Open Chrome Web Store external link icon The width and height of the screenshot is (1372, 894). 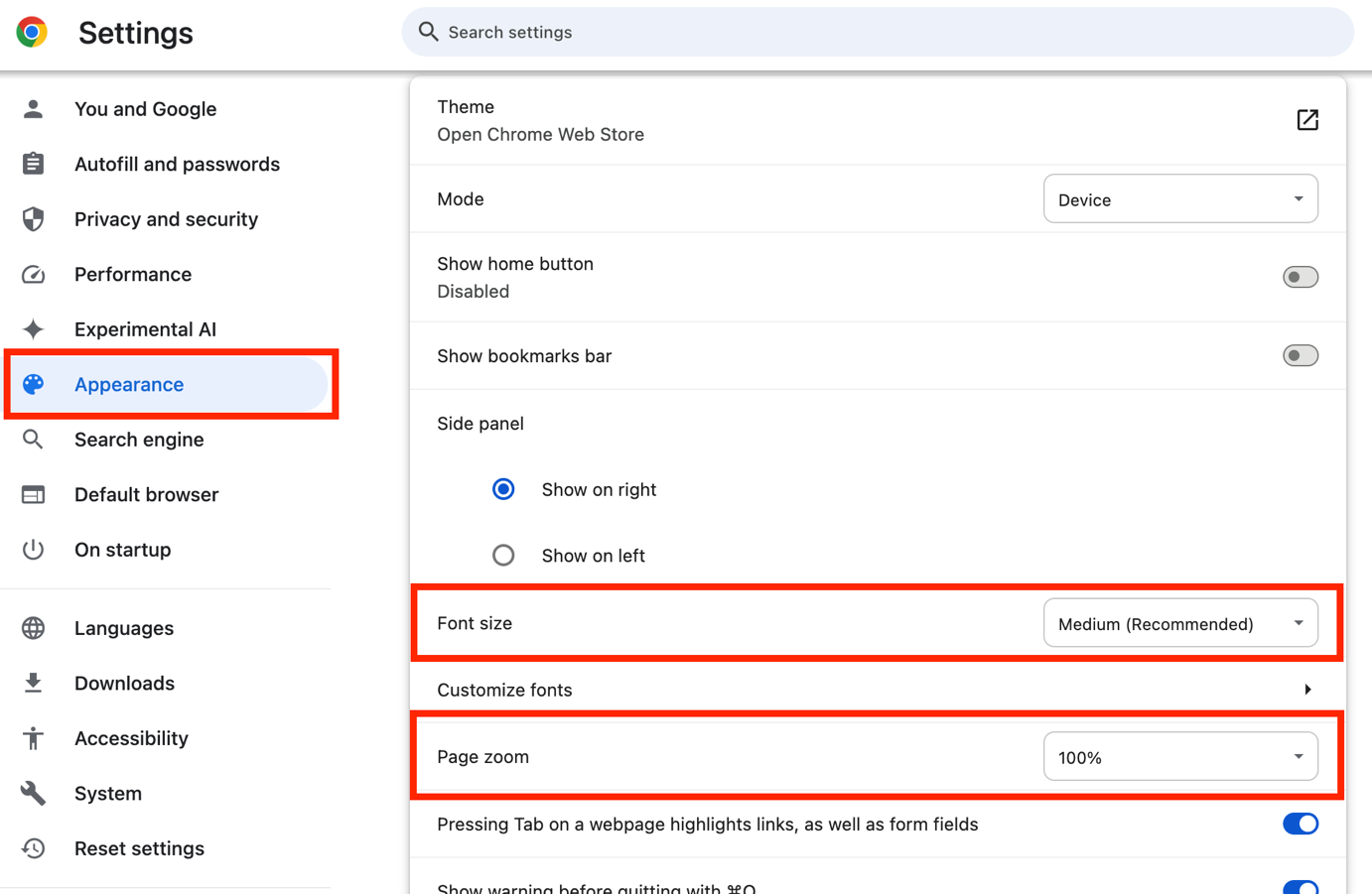point(1307,120)
